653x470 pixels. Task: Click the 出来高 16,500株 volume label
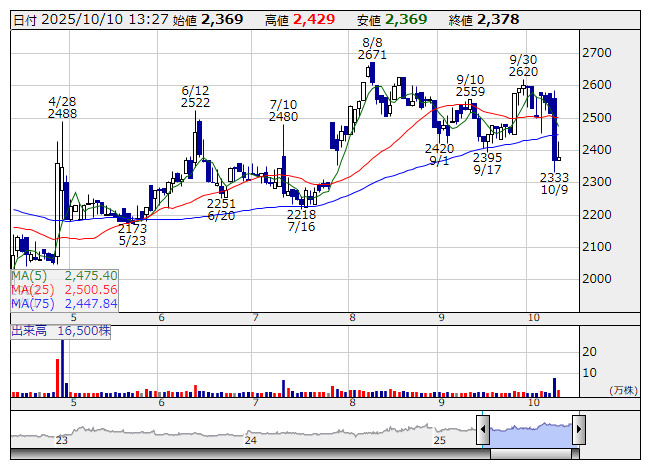[61, 331]
